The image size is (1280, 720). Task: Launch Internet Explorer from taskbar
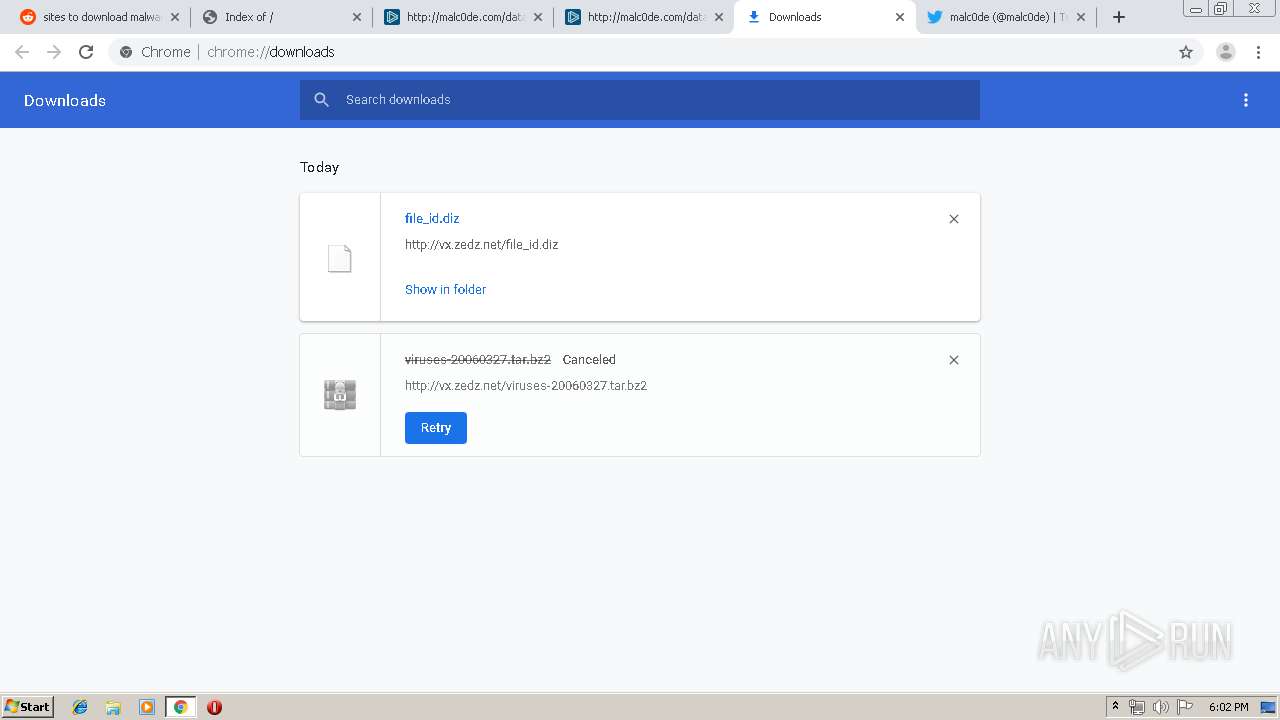[x=80, y=707]
